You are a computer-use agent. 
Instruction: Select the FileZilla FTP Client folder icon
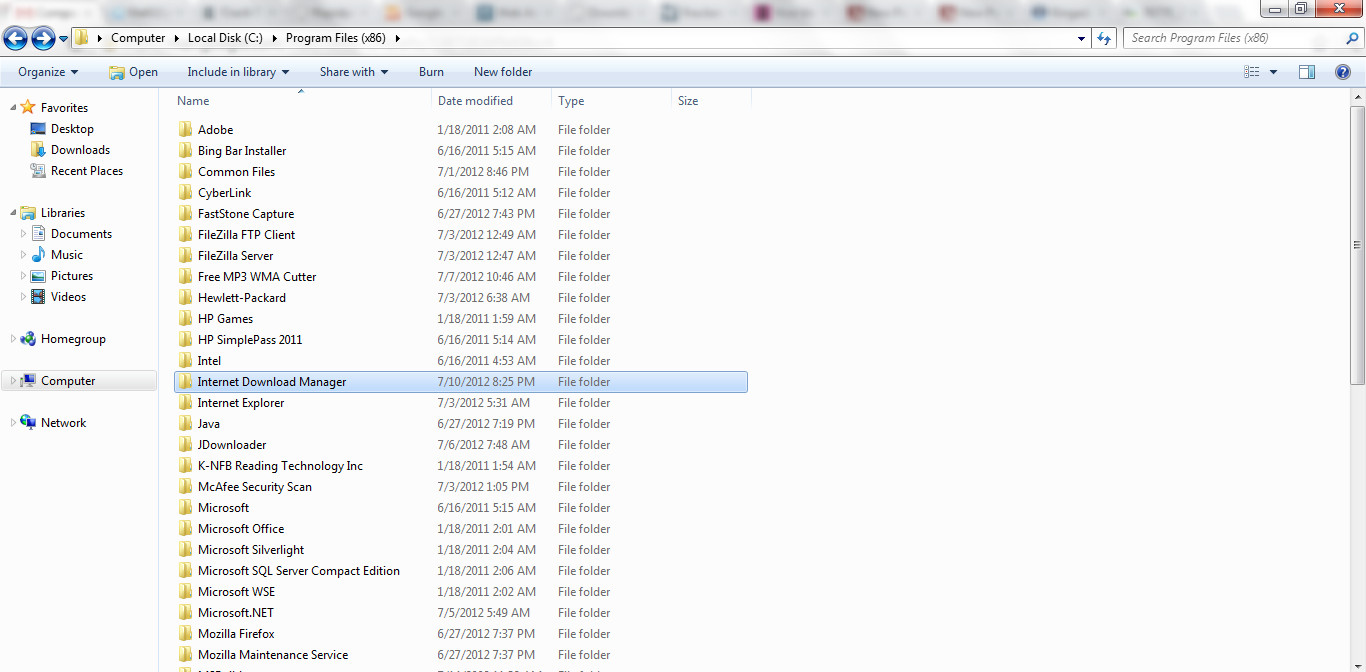click(185, 234)
